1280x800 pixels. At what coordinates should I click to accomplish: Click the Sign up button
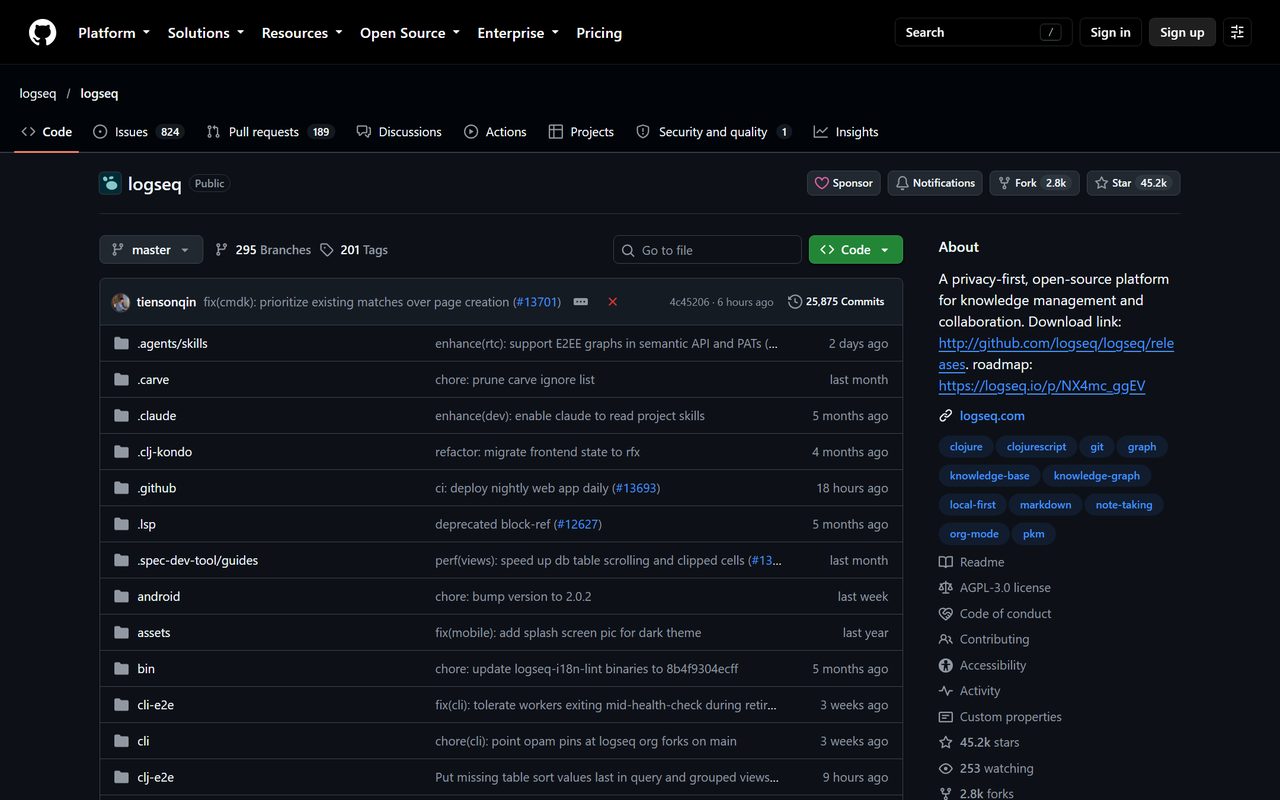click(1182, 32)
